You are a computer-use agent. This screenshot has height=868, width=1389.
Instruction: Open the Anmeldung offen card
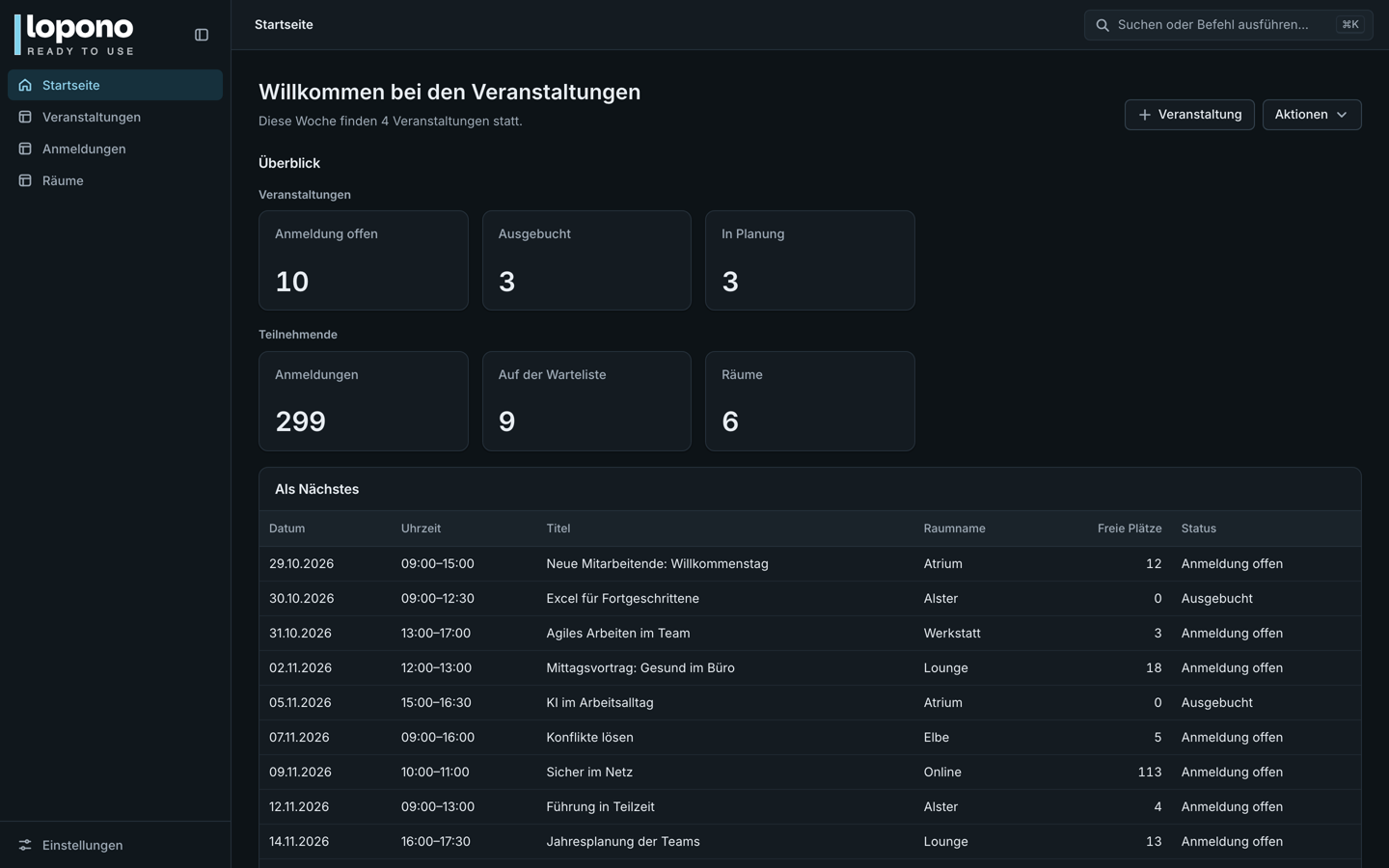pos(364,260)
